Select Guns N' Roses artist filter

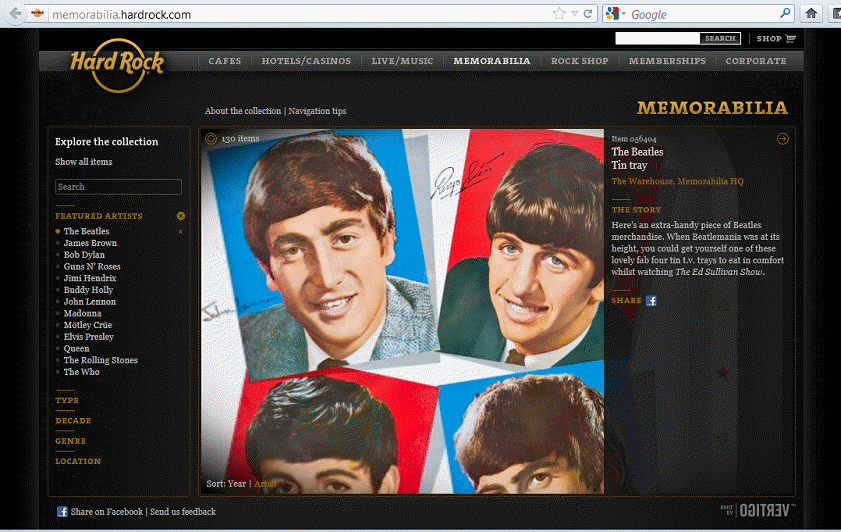pos(92,267)
